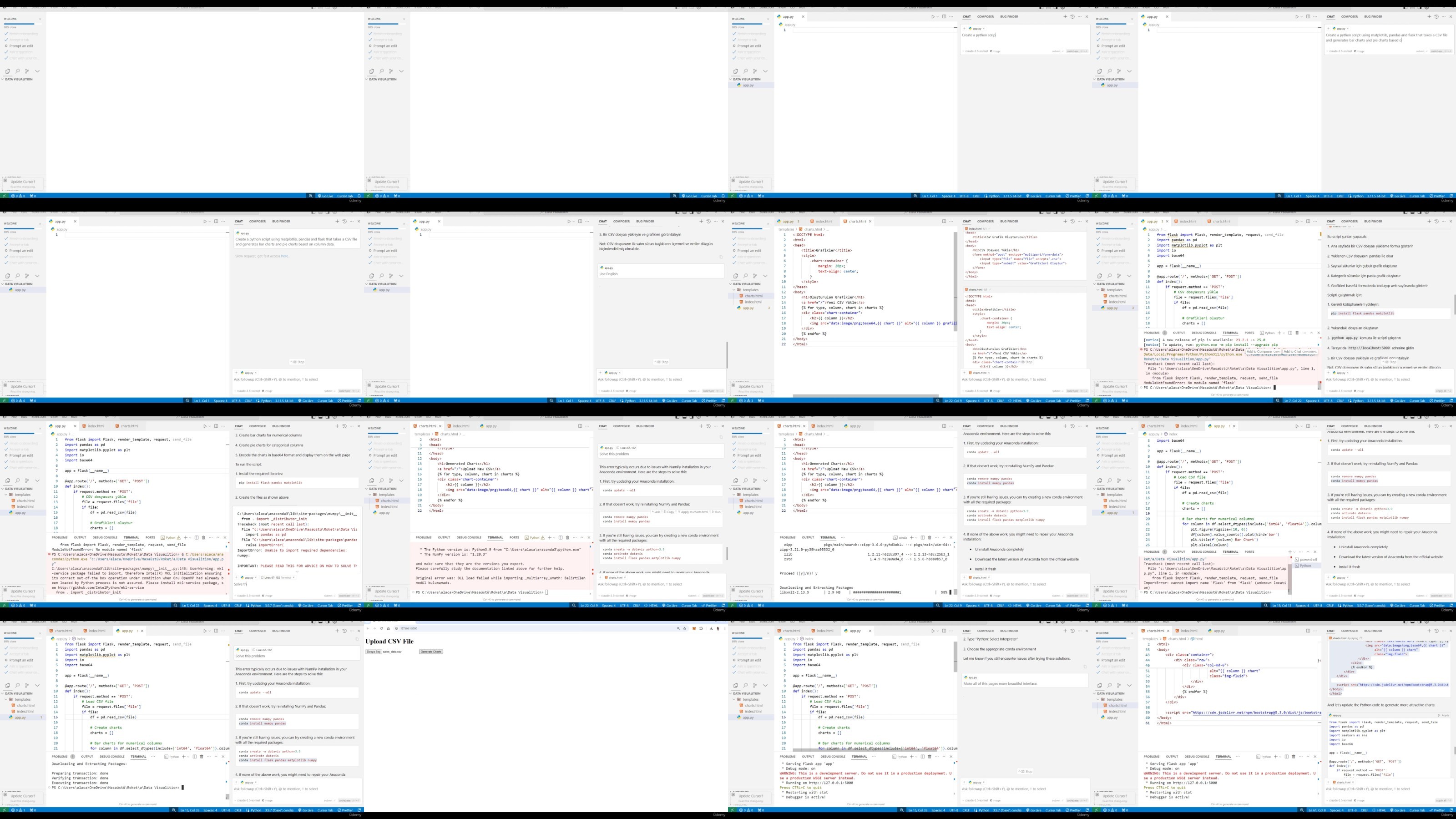Bookmark the page with the star icon
Image resolution: width=1456 pixels, height=819 pixels.
click(684, 628)
